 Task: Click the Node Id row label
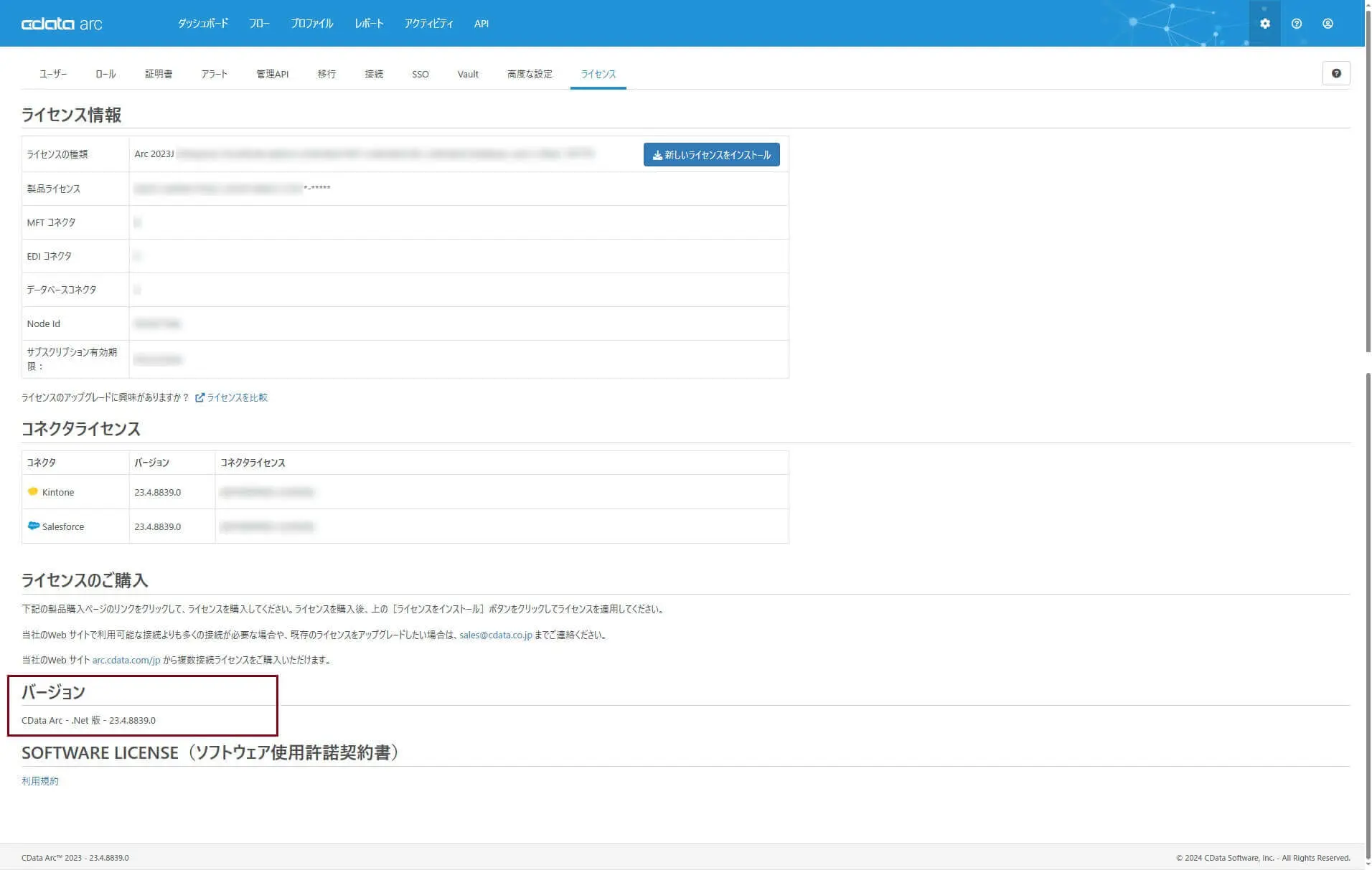[44, 323]
